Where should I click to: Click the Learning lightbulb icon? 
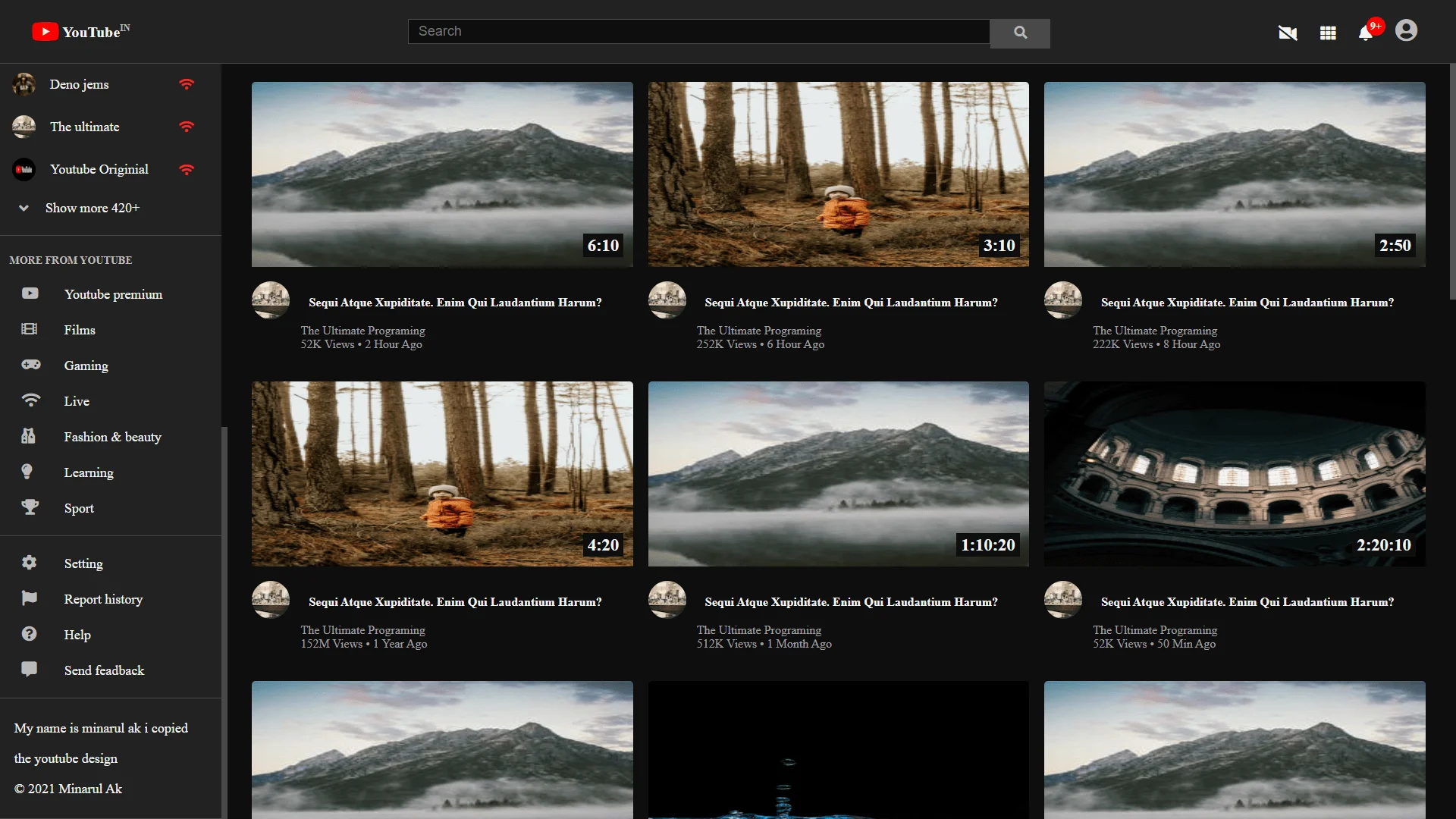coord(27,472)
